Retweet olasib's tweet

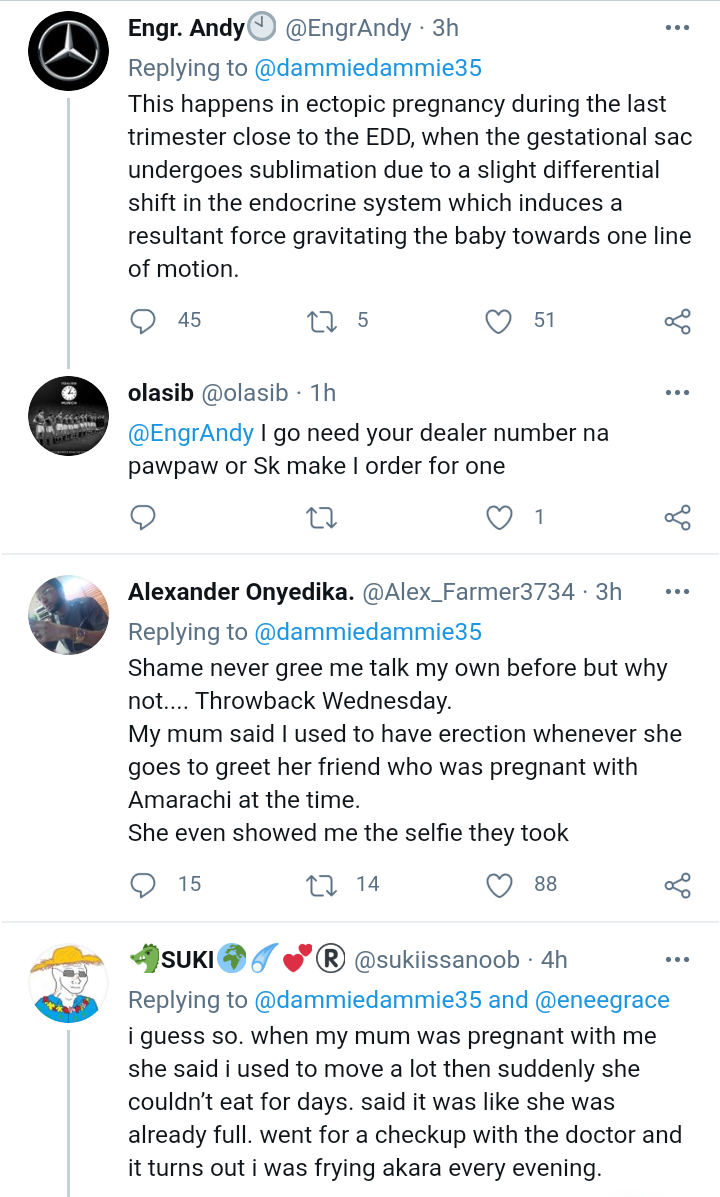322,517
